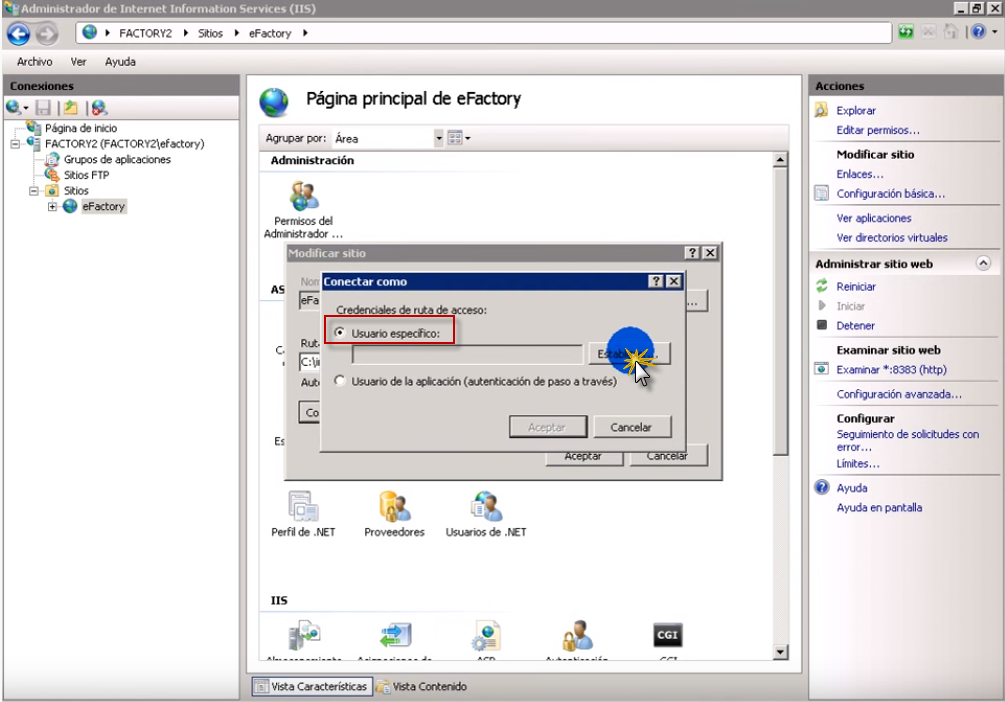Image resolution: width=1005 pixels, height=702 pixels.
Task: Click the specific user name text field
Action: click(466, 354)
